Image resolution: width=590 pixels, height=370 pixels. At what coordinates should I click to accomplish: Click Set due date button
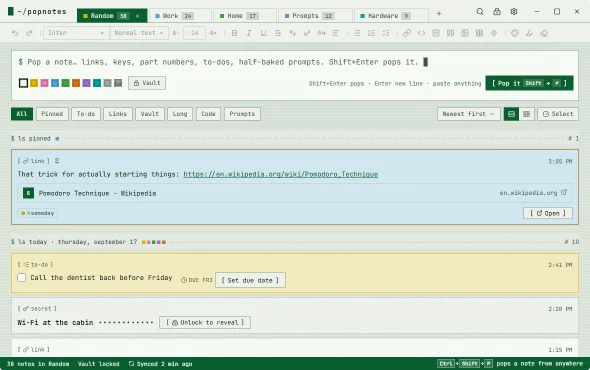250,280
